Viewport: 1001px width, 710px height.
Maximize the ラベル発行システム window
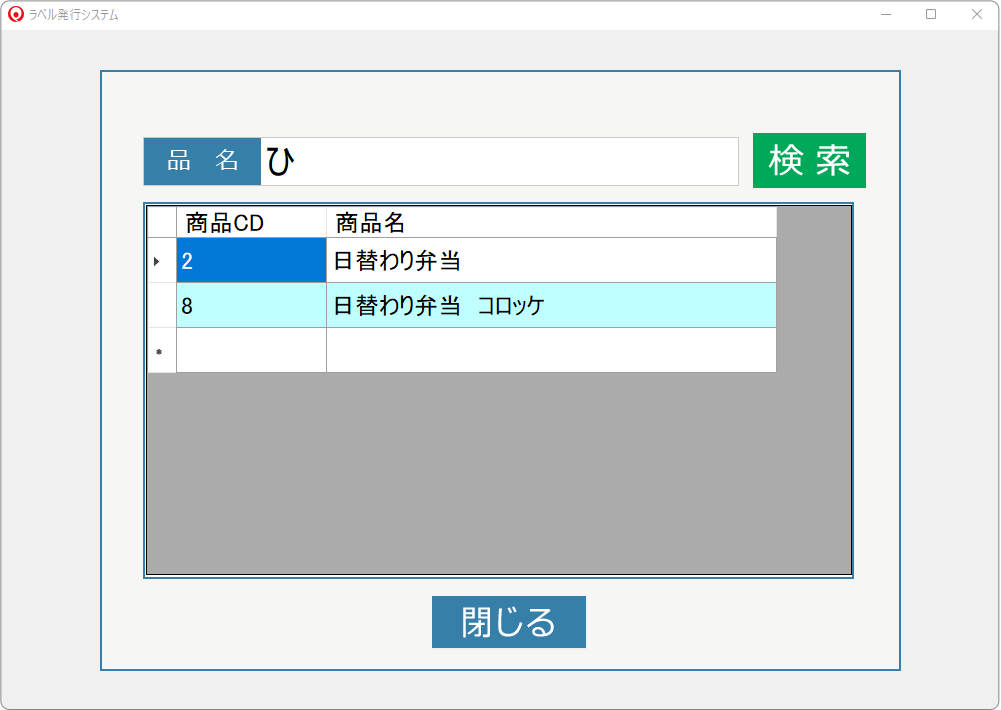click(x=931, y=14)
